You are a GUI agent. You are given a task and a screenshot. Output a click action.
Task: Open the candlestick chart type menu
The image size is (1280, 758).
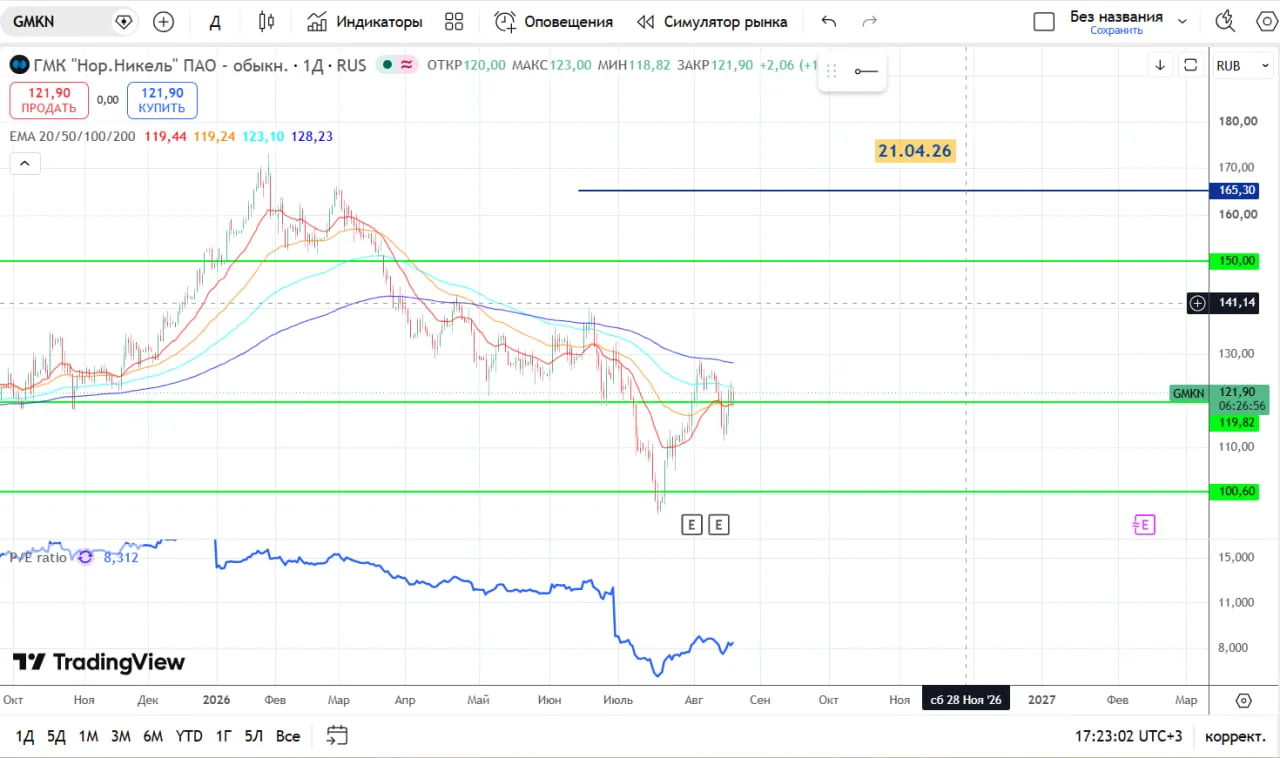(x=266, y=21)
